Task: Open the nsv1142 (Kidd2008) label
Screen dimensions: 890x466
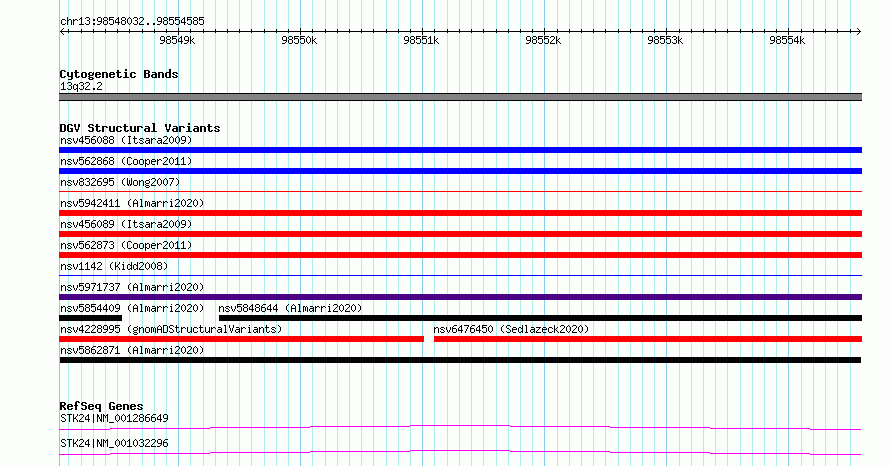Action: pos(114,266)
